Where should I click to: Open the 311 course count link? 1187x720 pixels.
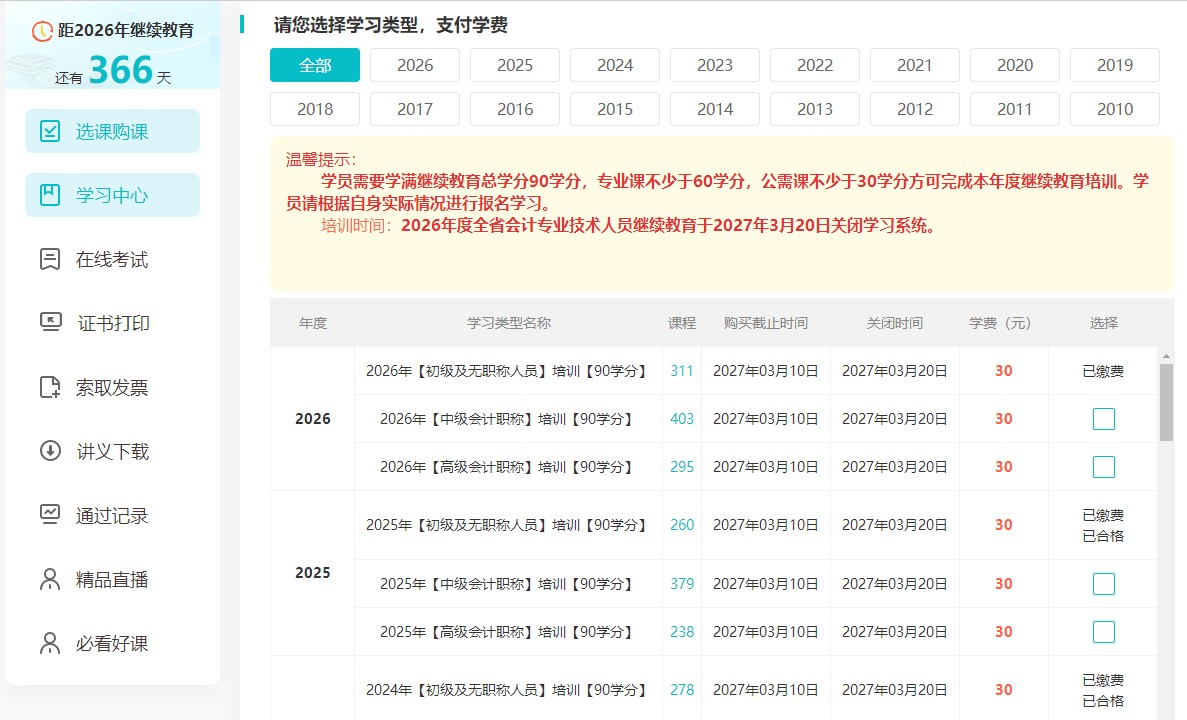tap(682, 371)
